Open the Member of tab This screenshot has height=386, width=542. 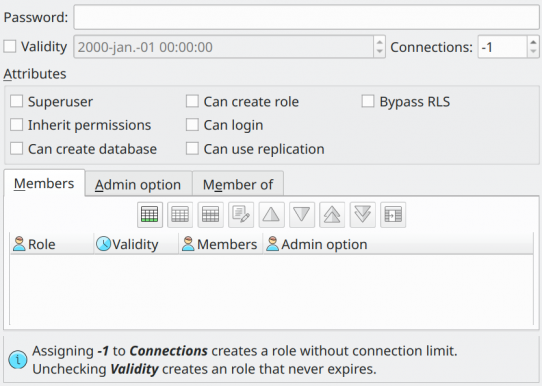click(x=238, y=185)
